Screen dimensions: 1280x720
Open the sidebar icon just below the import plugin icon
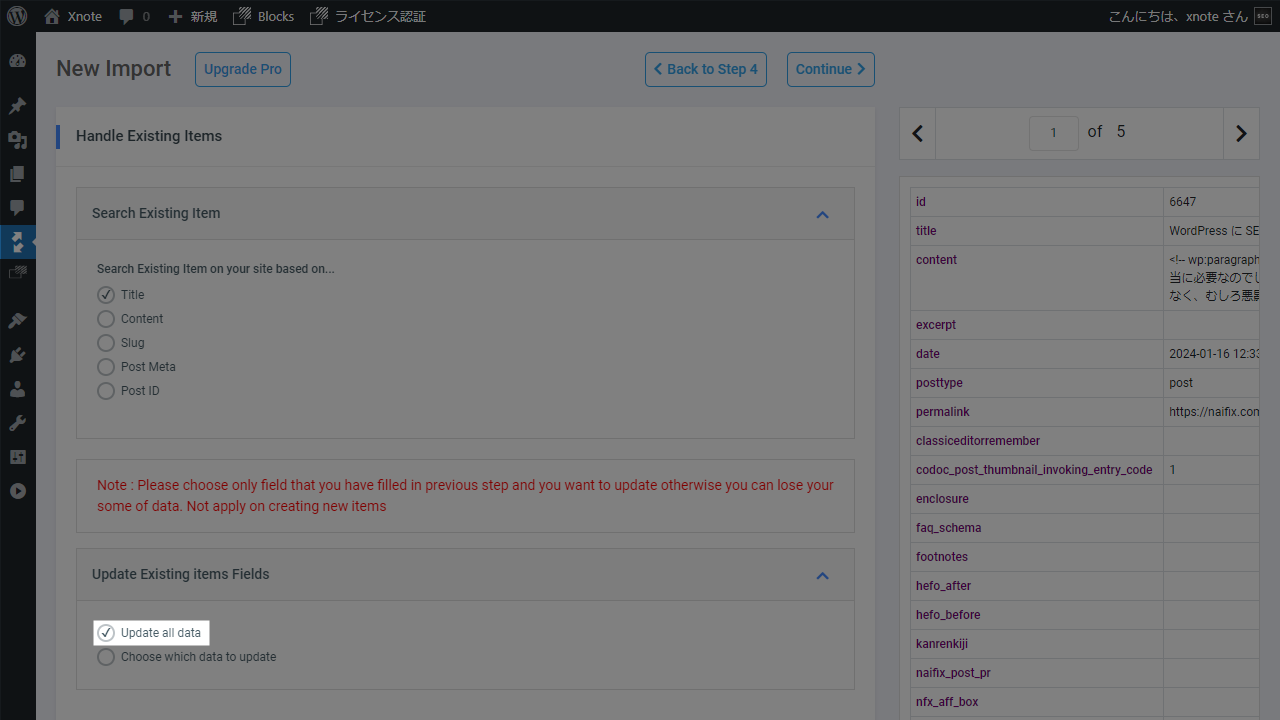coord(17,272)
